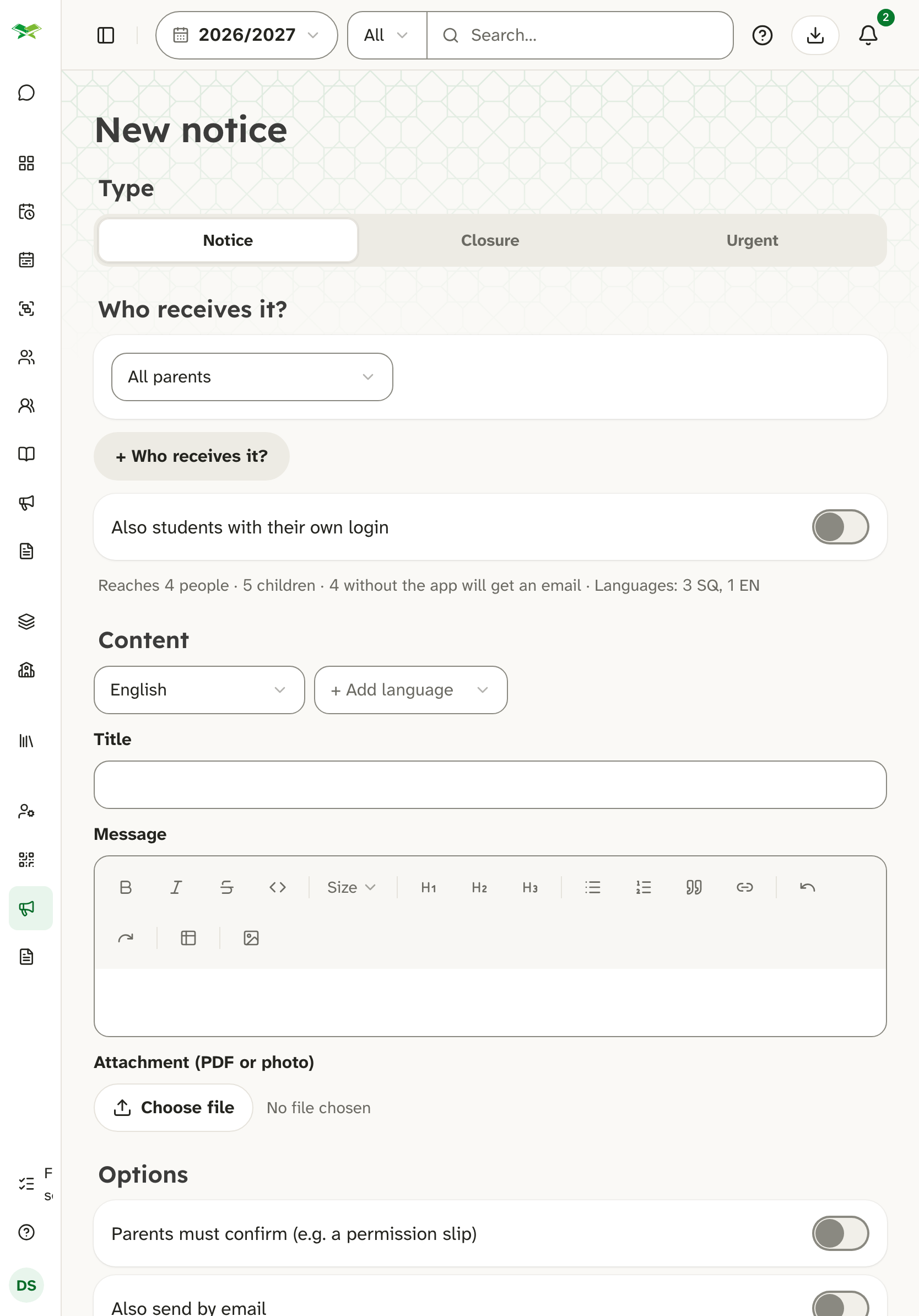
Task: Insert an image into message
Action: click(x=251, y=938)
